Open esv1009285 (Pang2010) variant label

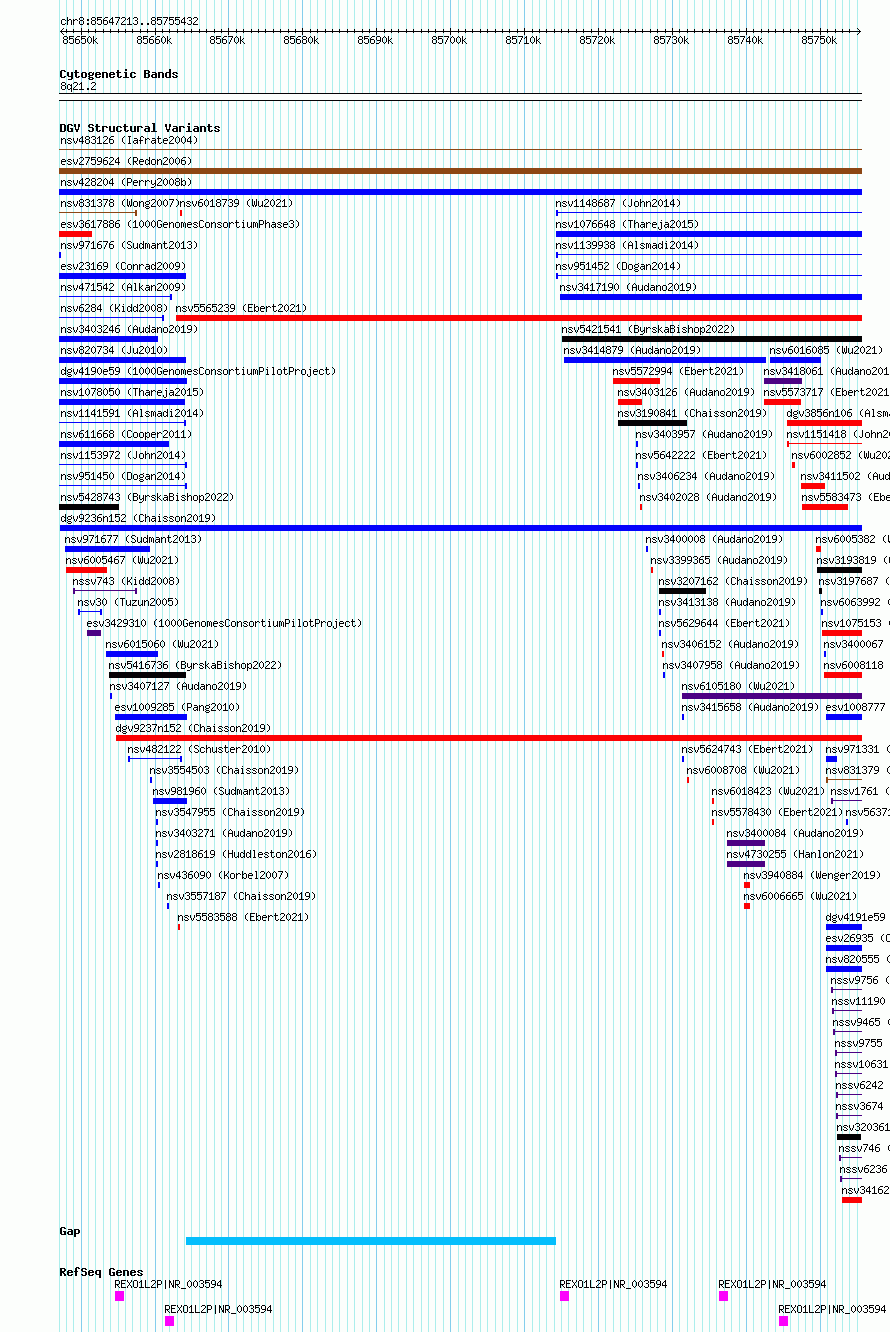click(177, 707)
